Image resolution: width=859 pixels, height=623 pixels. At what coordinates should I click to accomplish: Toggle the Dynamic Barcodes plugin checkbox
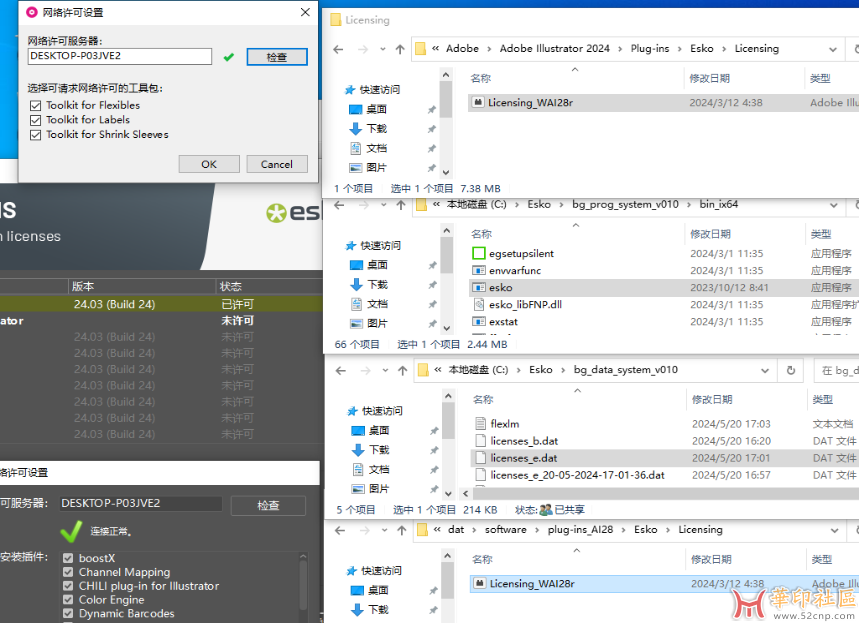click(68, 613)
